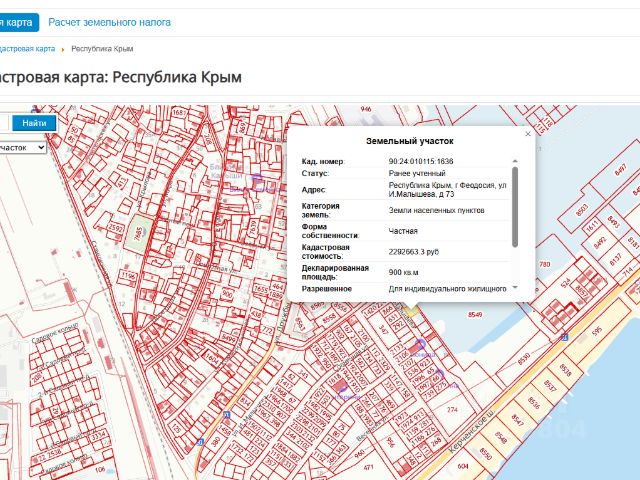This screenshot has height=480, width=640.
Task: Click the ownership value Частная
Action: pos(403,231)
